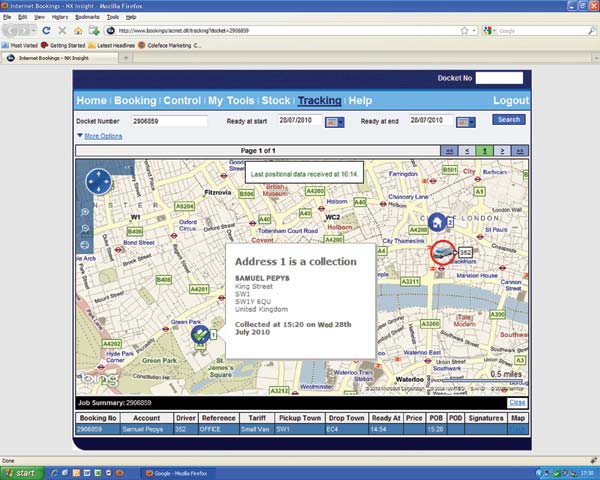Click the Firefox forward navigation arrow
This screenshot has width=600, height=480.
pos(24,30)
